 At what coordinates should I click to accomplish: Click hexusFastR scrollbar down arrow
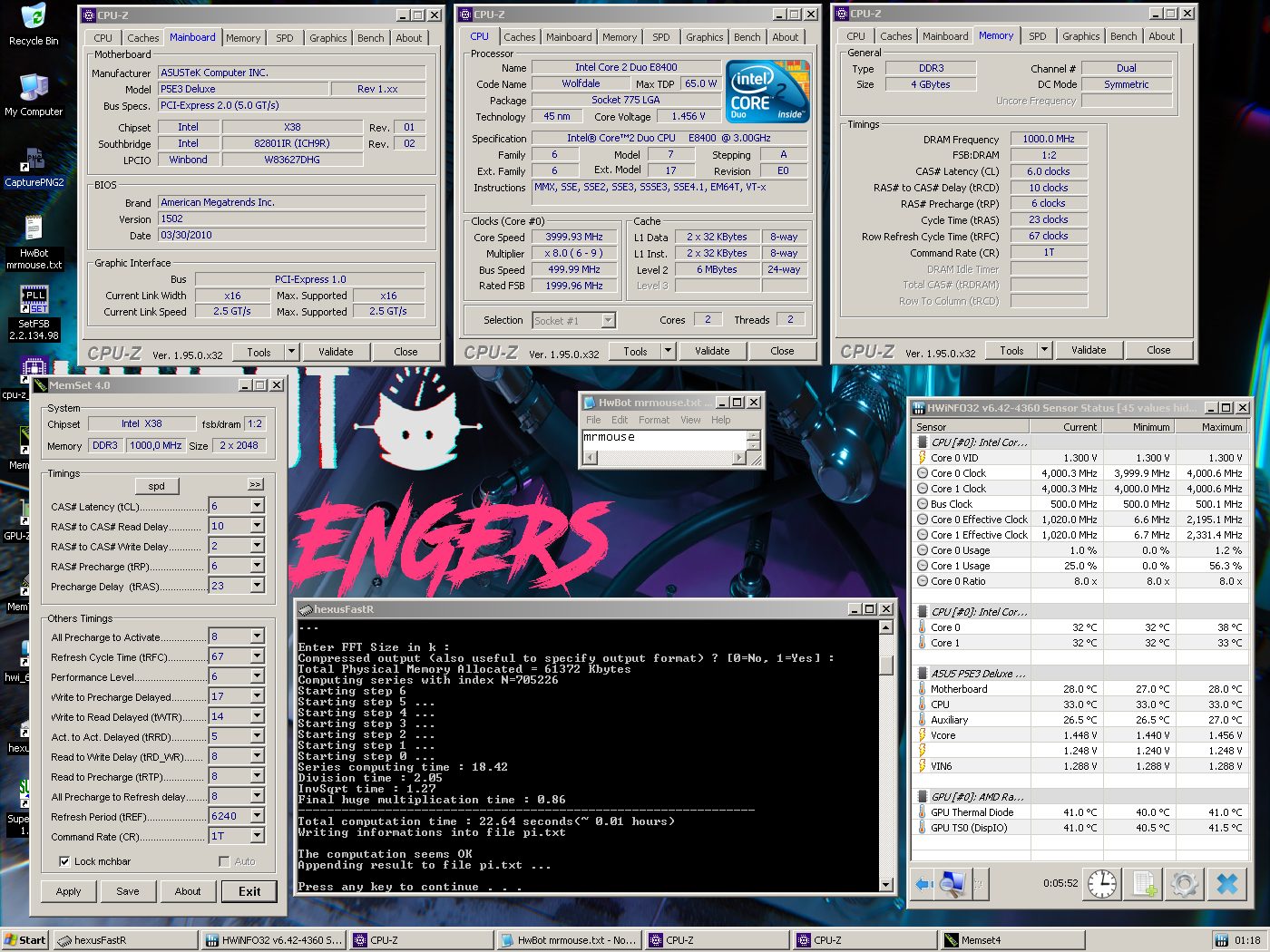click(x=886, y=884)
